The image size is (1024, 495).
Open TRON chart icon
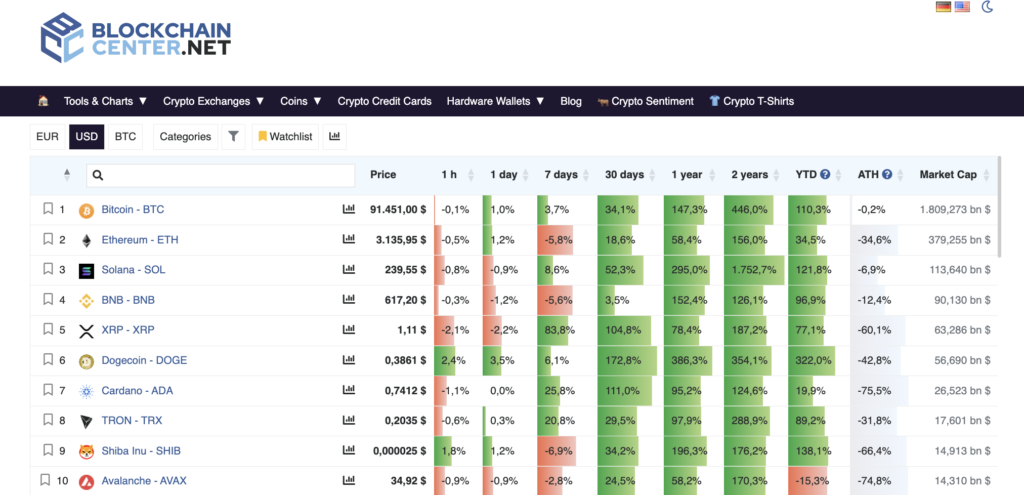349,420
